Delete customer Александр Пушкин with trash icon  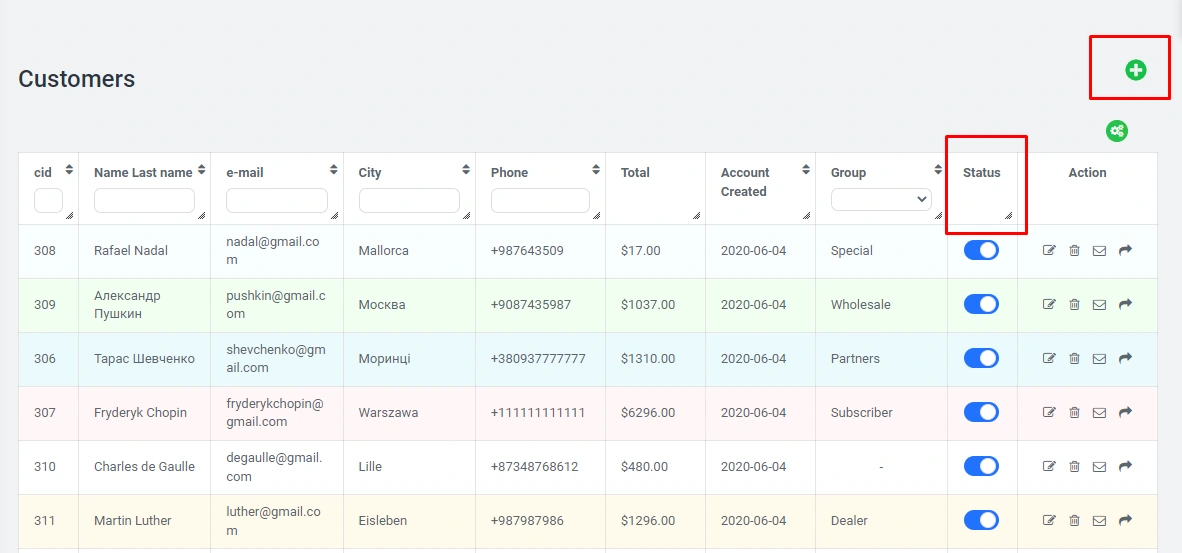(1074, 305)
